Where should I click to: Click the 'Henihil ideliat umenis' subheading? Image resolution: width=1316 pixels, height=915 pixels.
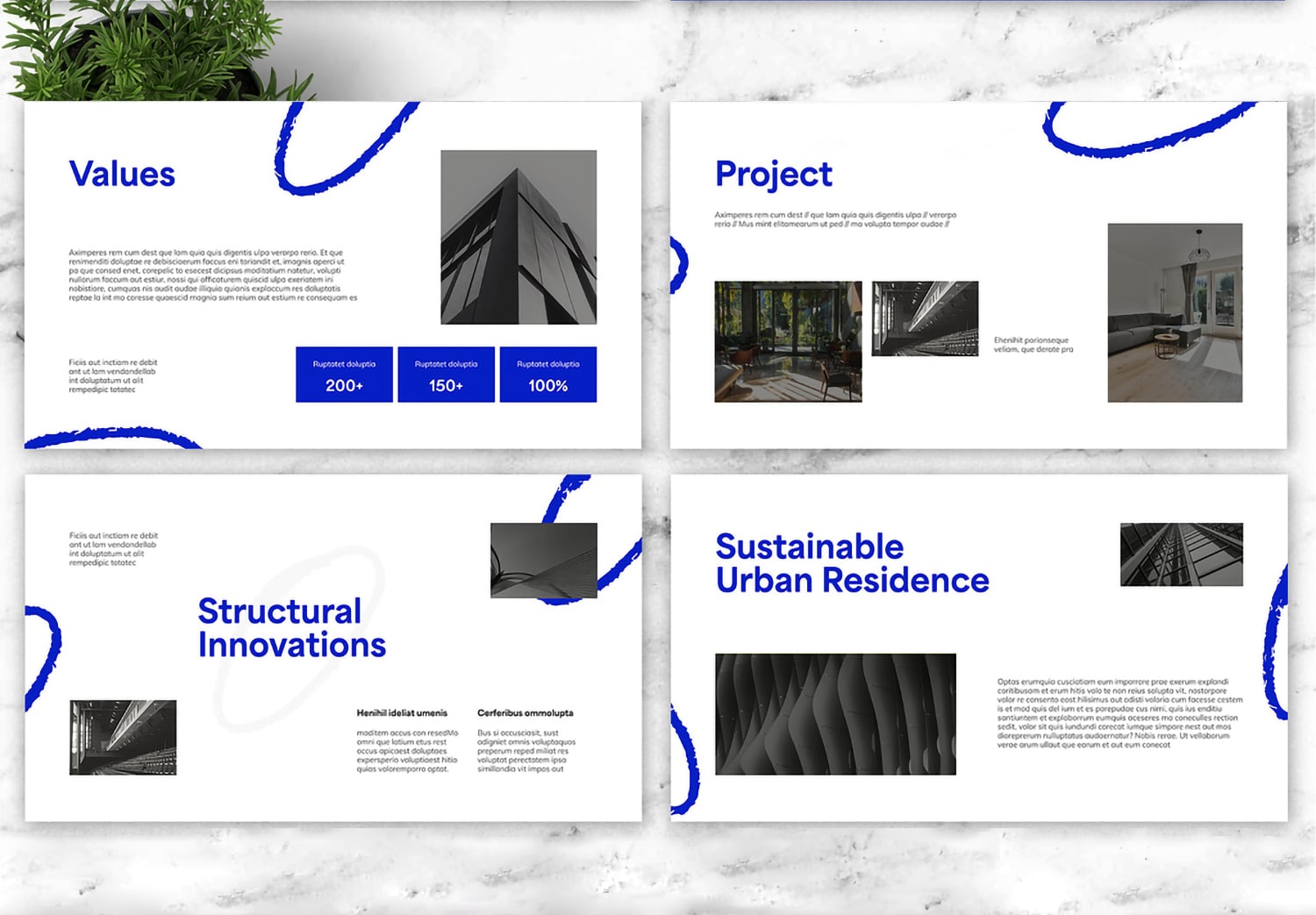click(403, 713)
